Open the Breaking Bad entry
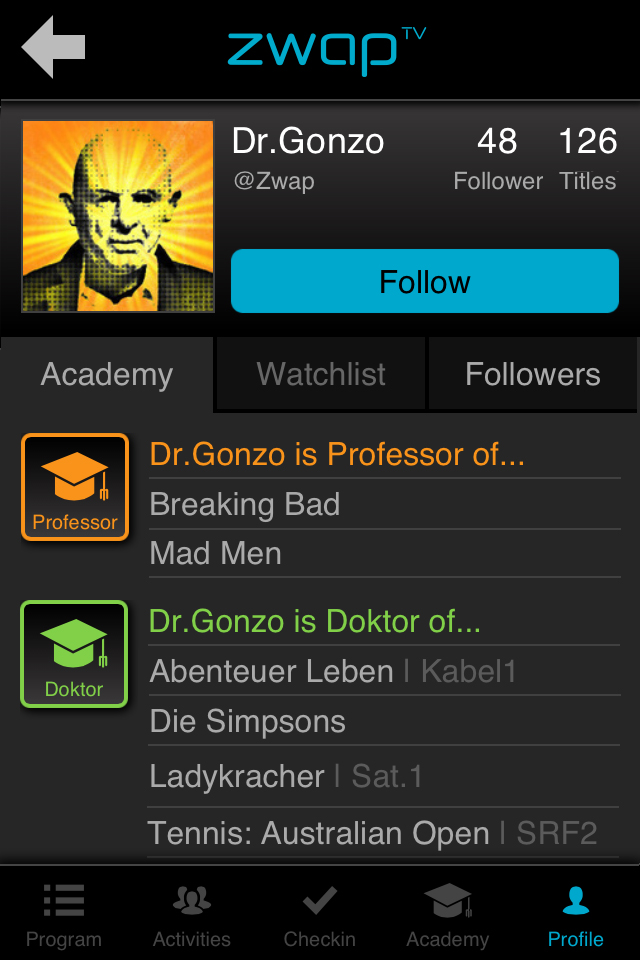The height and width of the screenshot is (960, 640). 245,504
